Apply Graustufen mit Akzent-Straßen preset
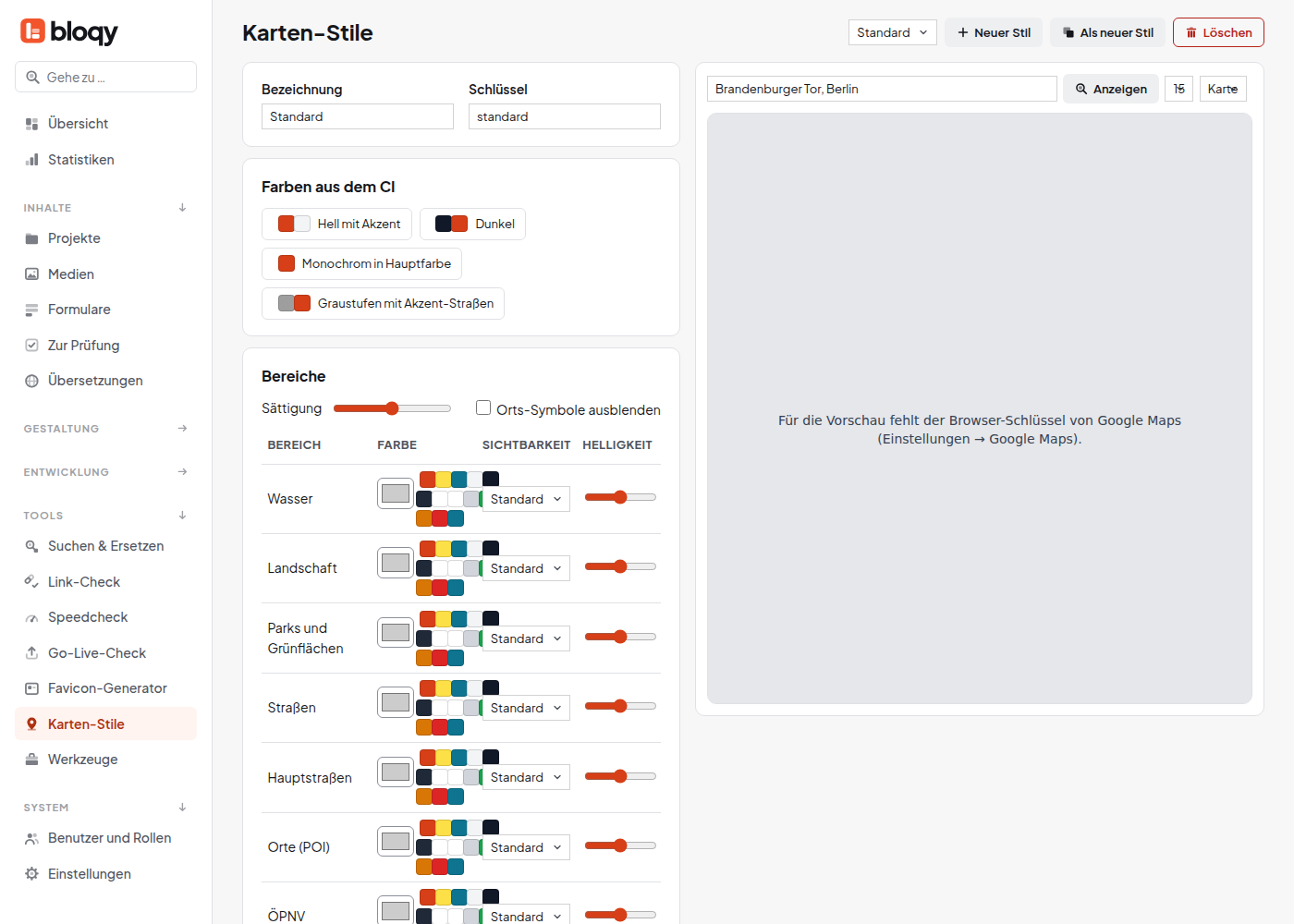 coord(383,303)
